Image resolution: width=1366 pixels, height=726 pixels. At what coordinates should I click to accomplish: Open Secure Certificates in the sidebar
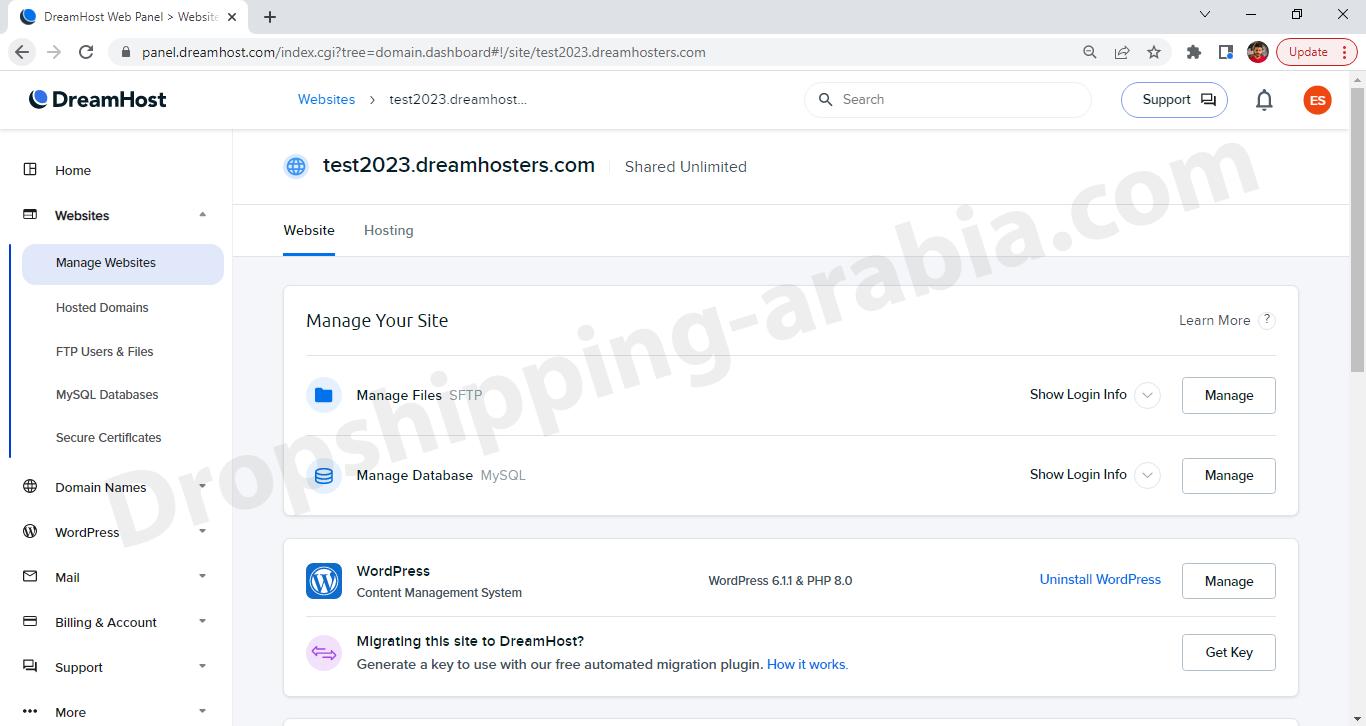(108, 438)
